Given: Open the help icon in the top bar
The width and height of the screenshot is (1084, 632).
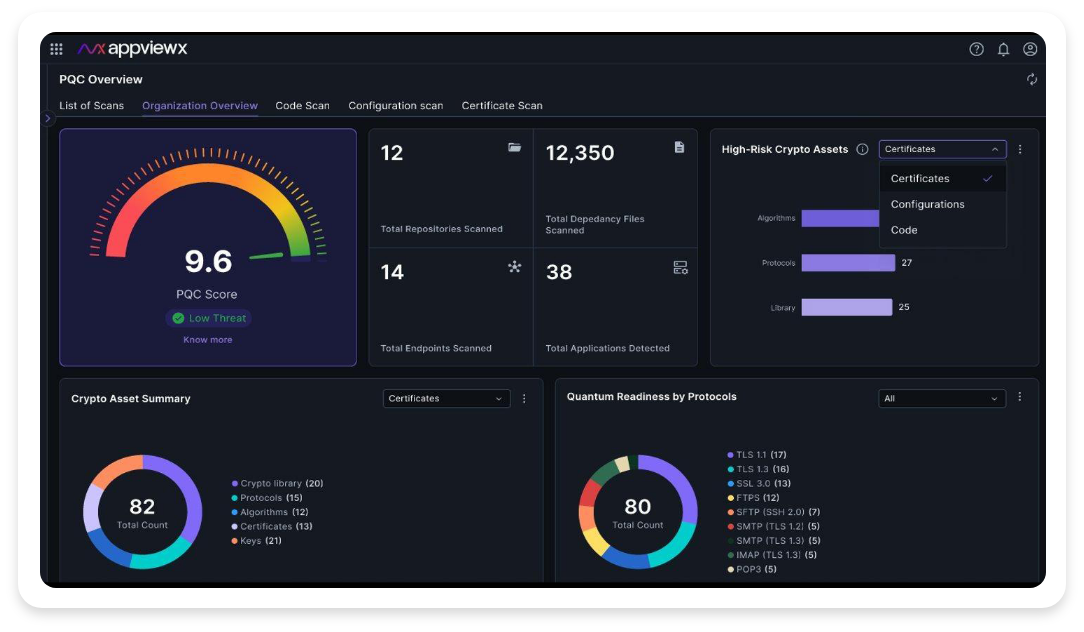Looking at the screenshot, I should click(976, 48).
